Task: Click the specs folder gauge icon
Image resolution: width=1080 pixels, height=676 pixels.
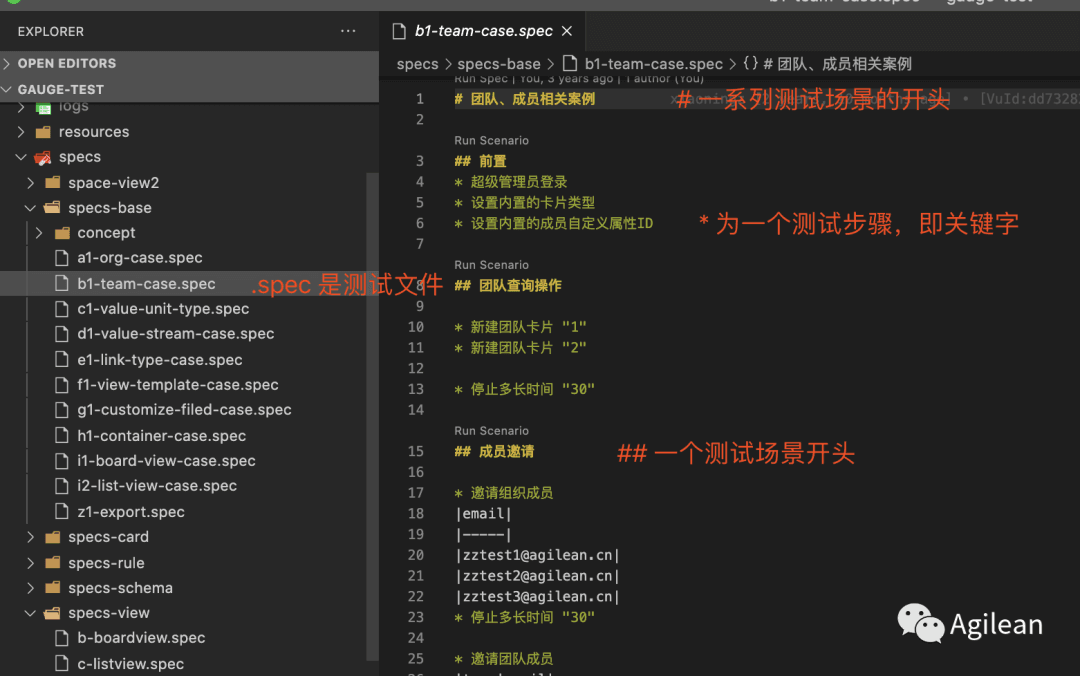Action: pos(43,158)
